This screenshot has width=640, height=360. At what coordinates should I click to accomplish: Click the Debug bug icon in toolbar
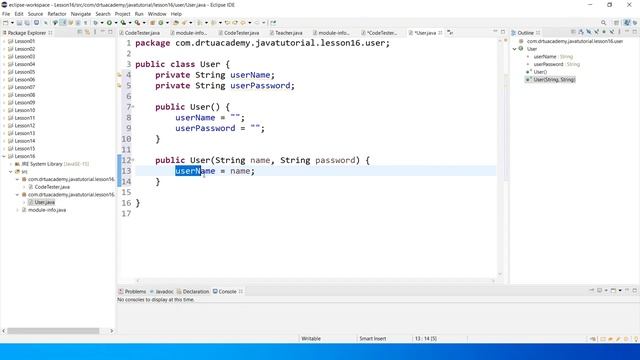coord(95,23)
